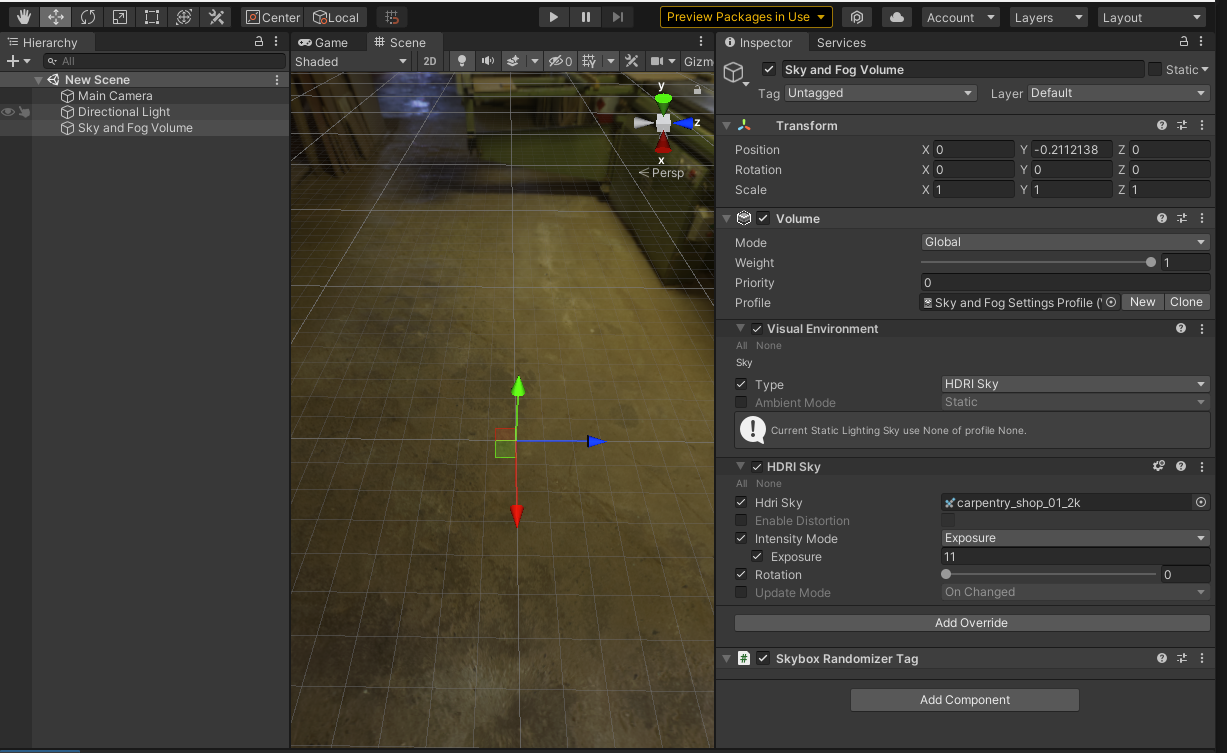Open the Shaded draw mode dropdown
The height and width of the screenshot is (753, 1227).
point(350,61)
